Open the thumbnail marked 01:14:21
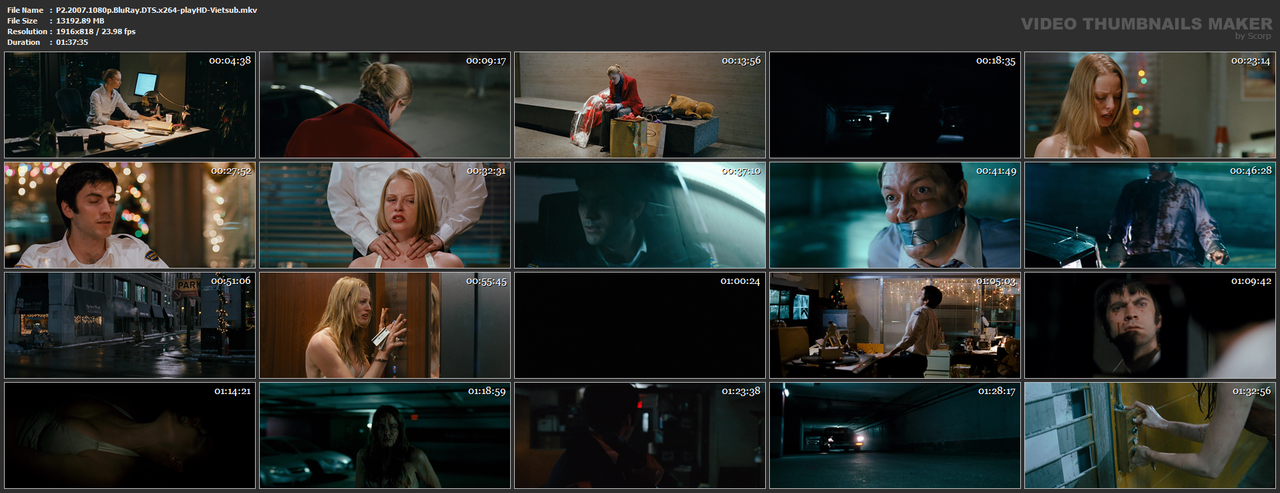Screen dimensions: 1280x493 pos(130,435)
